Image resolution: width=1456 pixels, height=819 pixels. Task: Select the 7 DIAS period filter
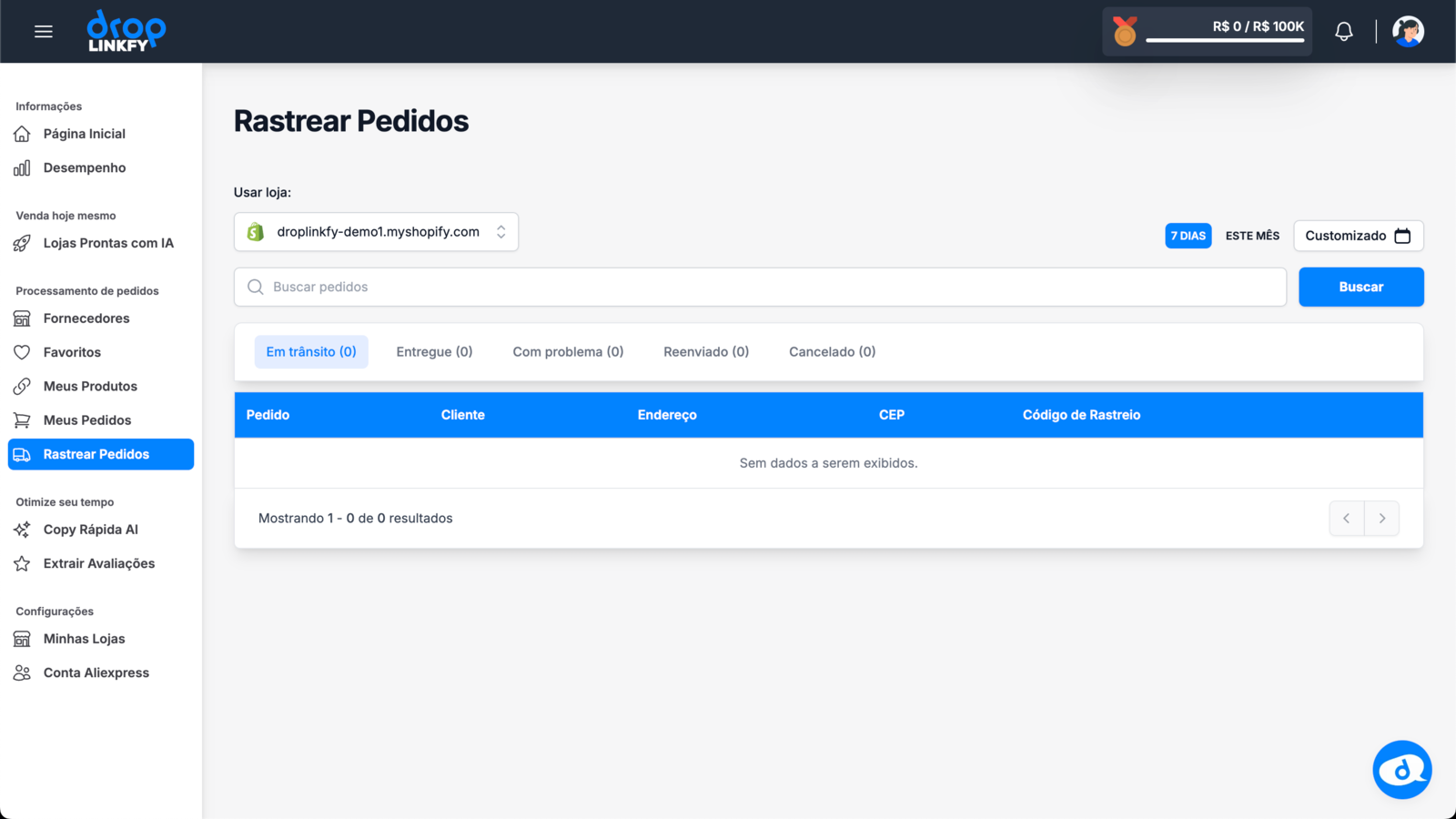[x=1188, y=236]
